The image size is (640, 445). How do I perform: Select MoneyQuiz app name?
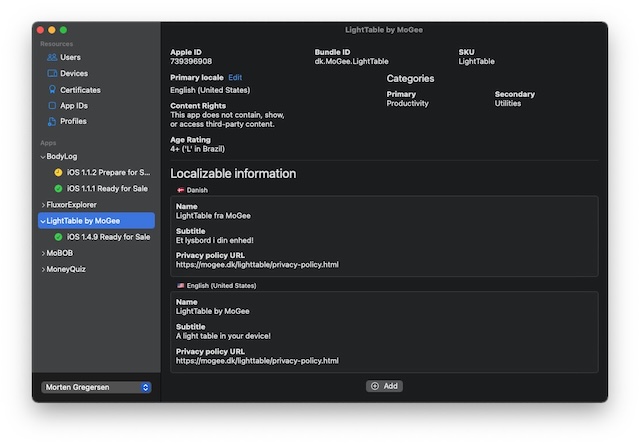coord(66,269)
